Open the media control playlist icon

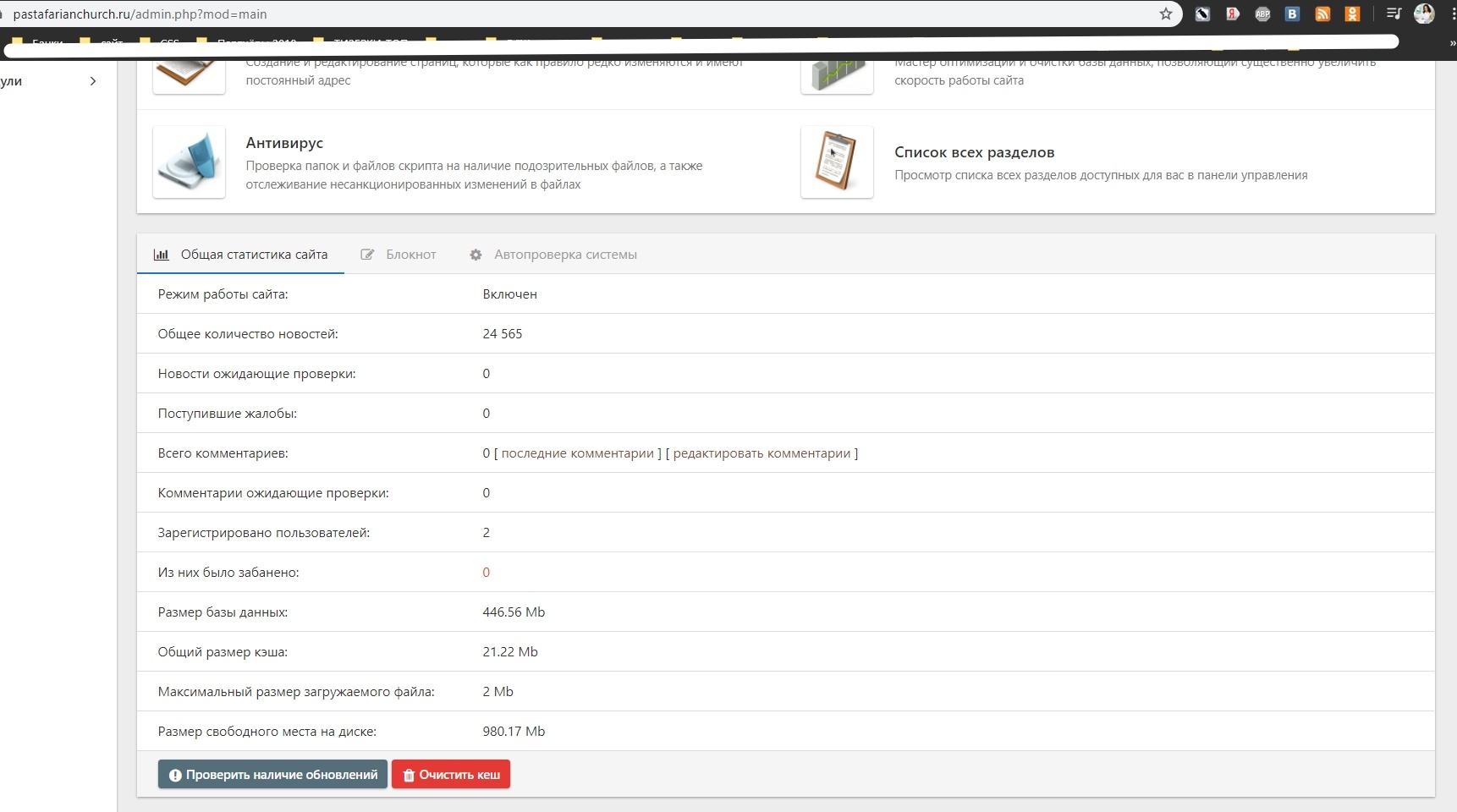click(x=1394, y=14)
